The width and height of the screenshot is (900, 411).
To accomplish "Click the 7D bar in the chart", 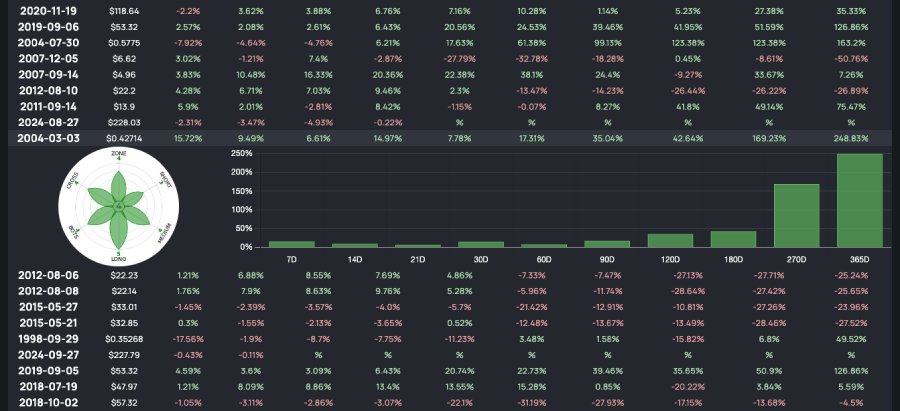I will (x=291, y=243).
